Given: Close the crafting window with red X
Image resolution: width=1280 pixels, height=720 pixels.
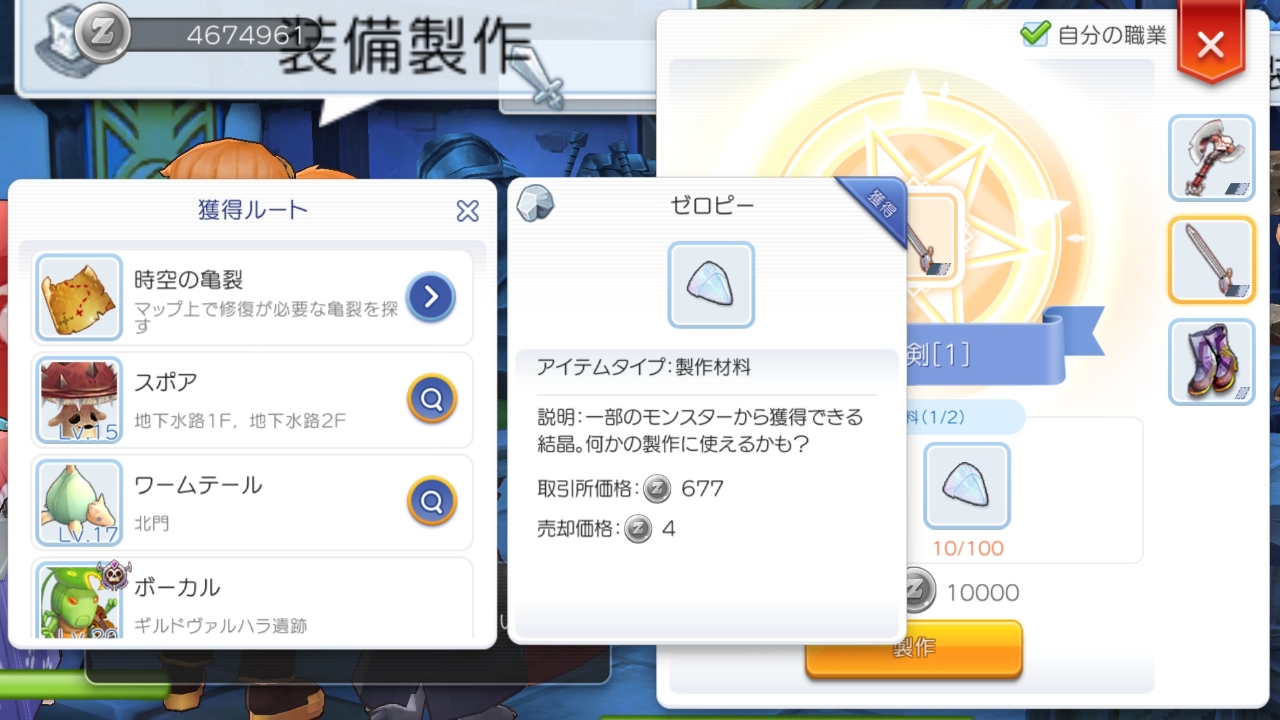Looking at the screenshot, I should (1211, 44).
